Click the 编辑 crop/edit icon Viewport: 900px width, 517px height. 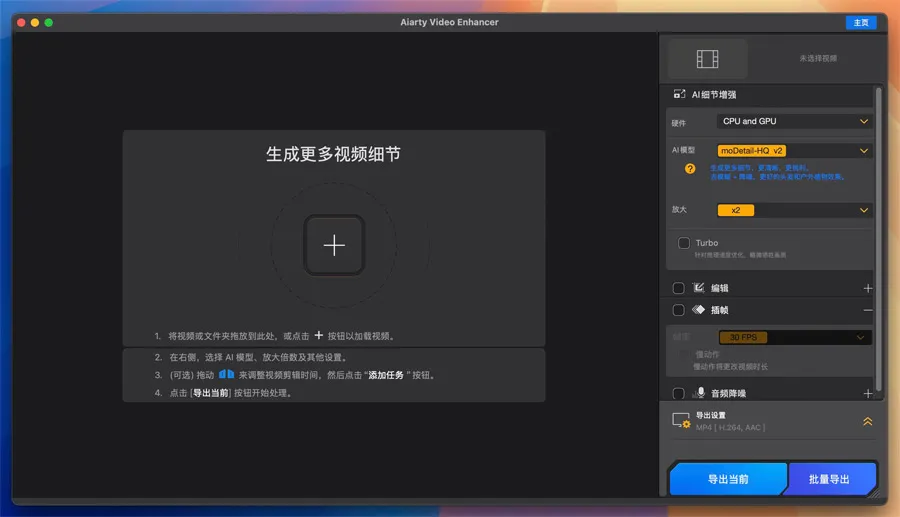coord(699,288)
